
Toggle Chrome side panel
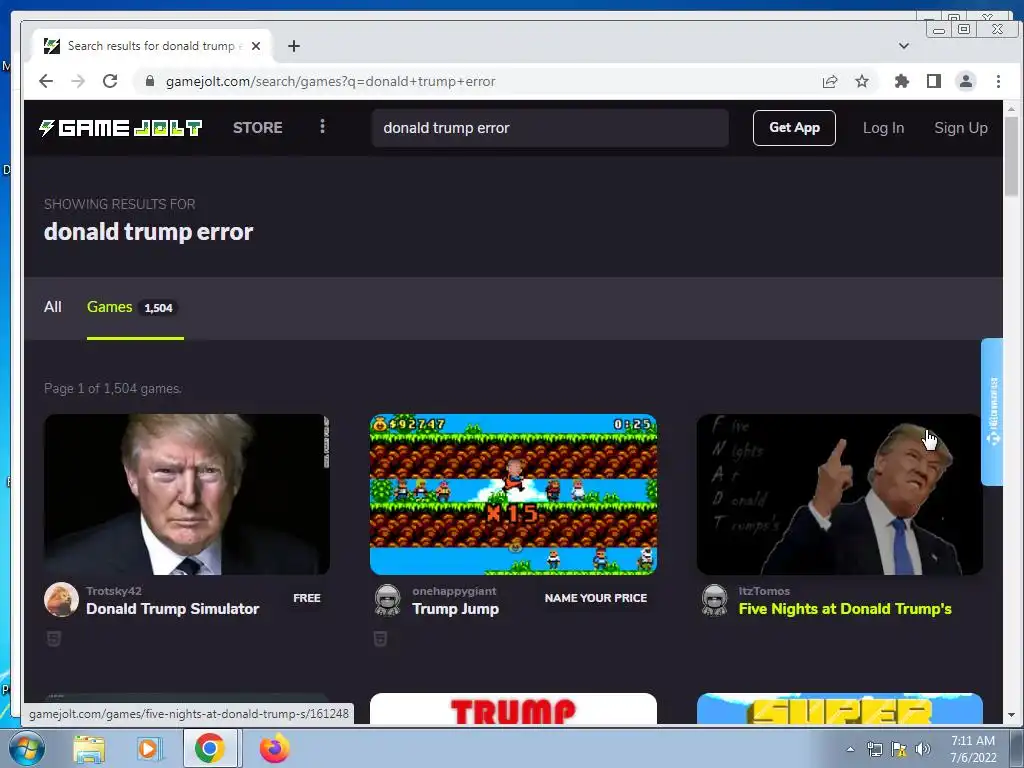click(934, 81)
